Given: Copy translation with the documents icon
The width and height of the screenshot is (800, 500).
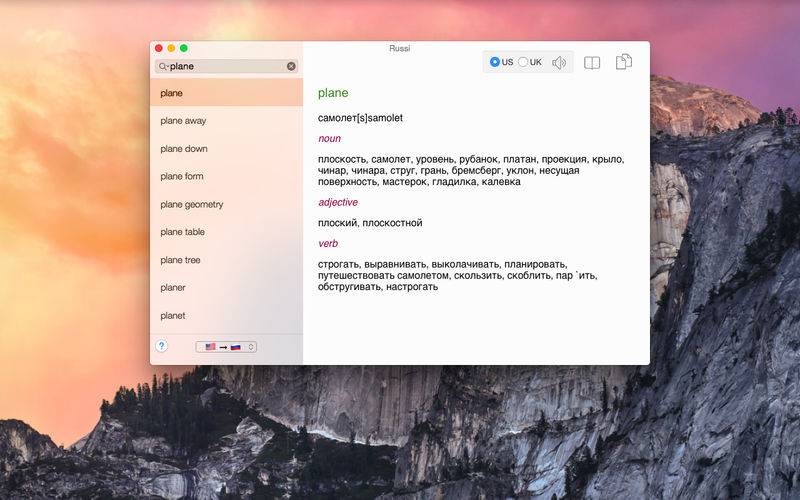Looking at the screenshot, I should tap(623, 62).
